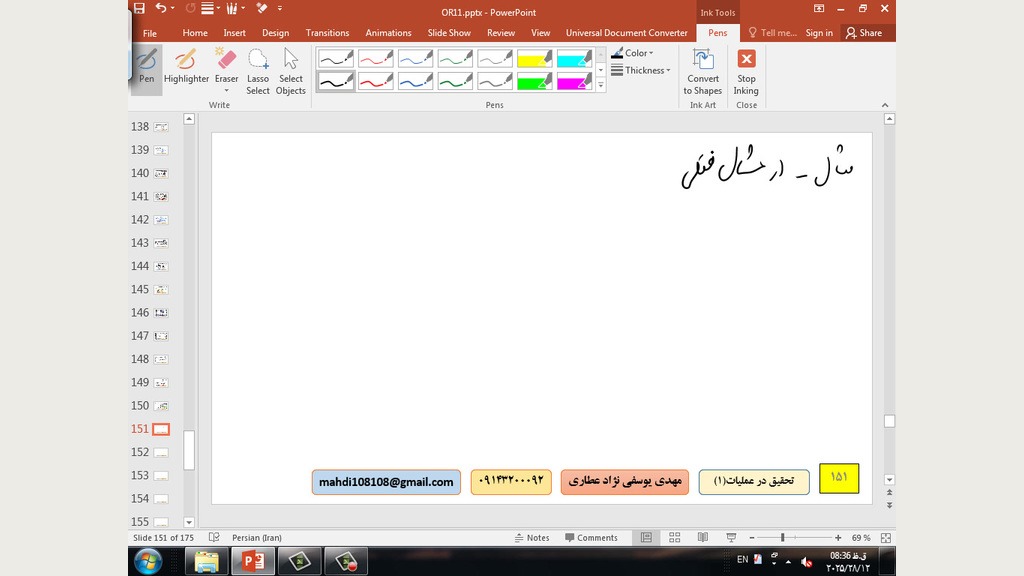
Task: Stop inking with the Stop Inking button
Action: click(x=746, y=71)
